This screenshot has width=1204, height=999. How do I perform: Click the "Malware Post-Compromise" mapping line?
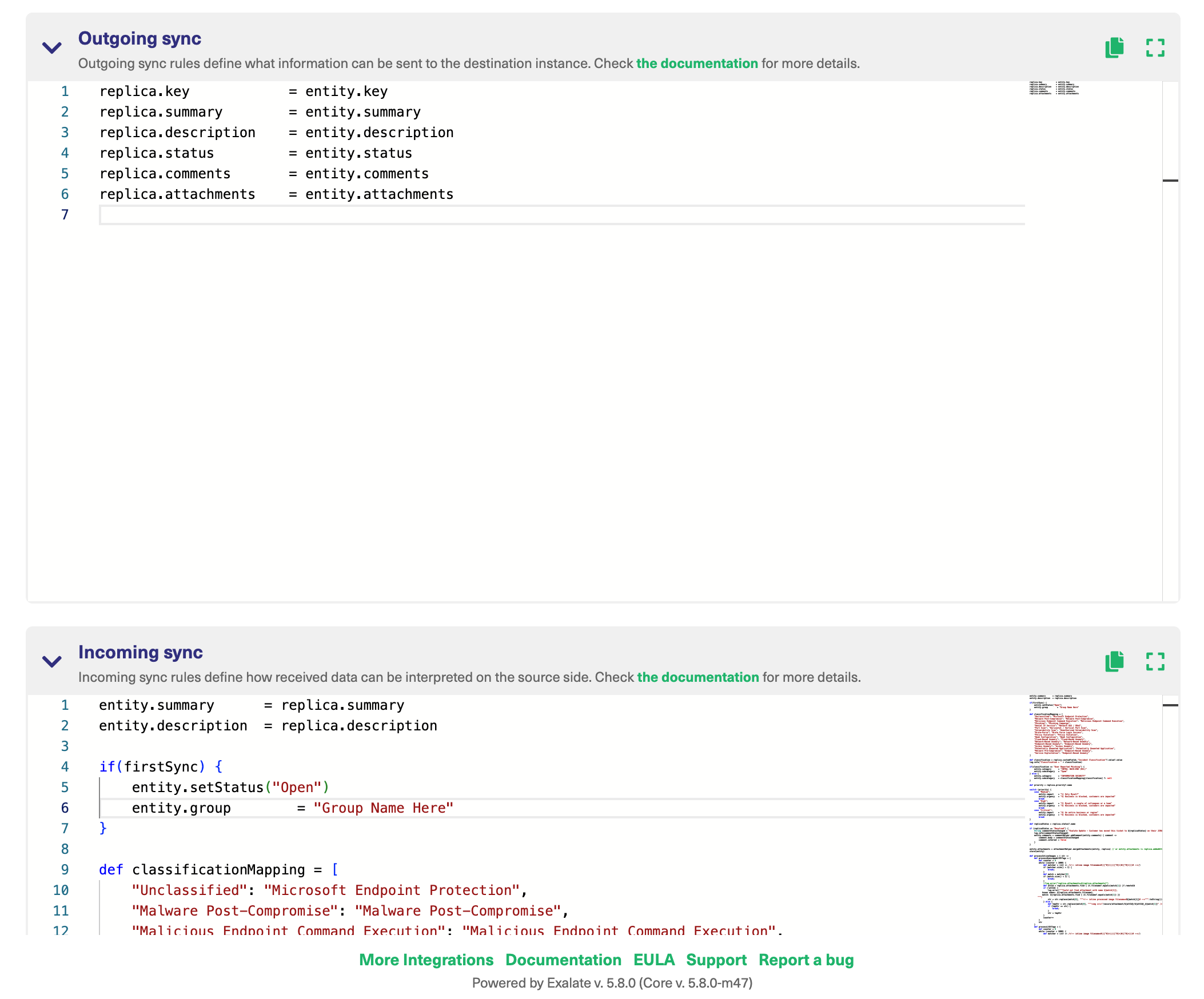click(350, 912)
